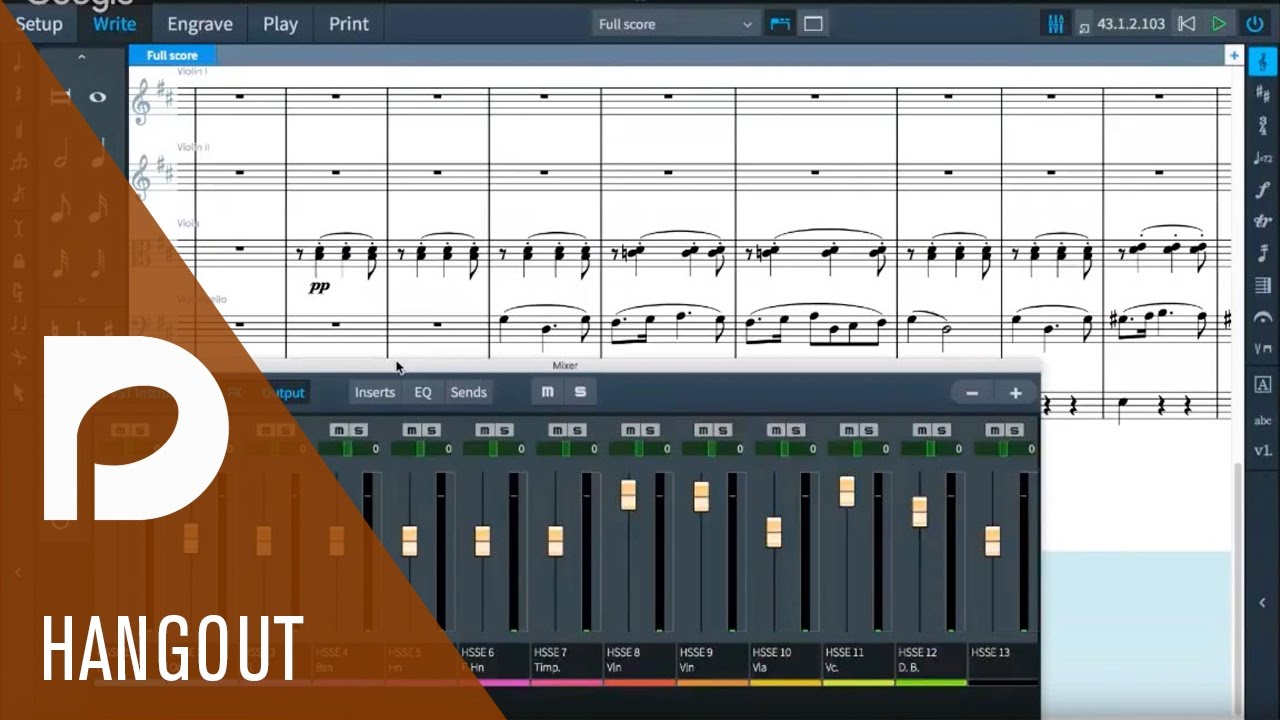Open the Tempo panel

(1263, 158)
